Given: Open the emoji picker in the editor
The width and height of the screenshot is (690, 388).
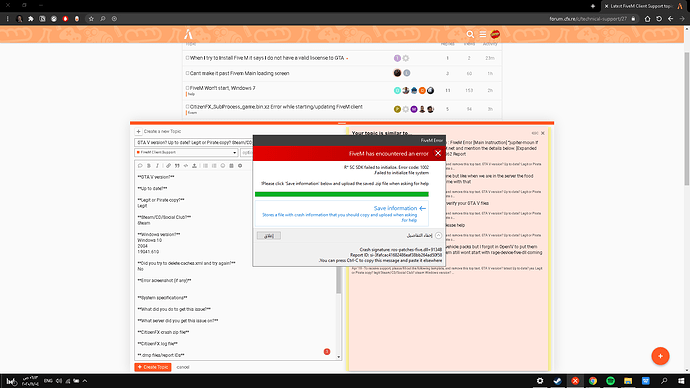Looking at the screenshot, I should point(223,166).
